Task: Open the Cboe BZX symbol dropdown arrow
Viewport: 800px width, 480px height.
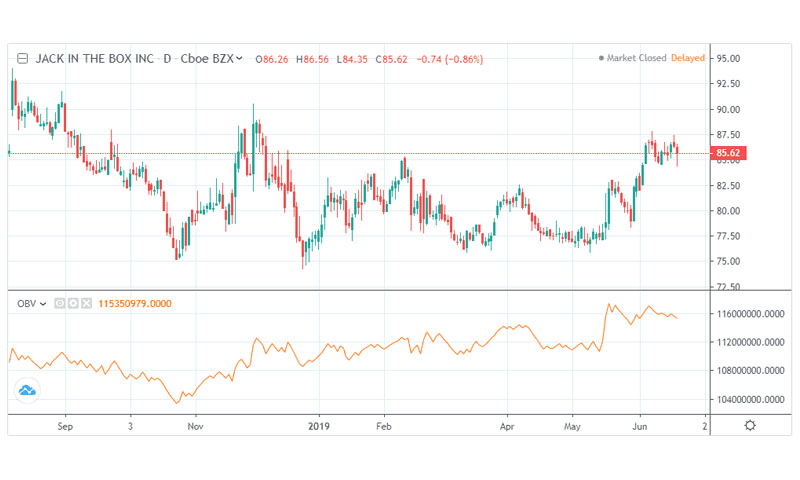Action: [239, 58]
